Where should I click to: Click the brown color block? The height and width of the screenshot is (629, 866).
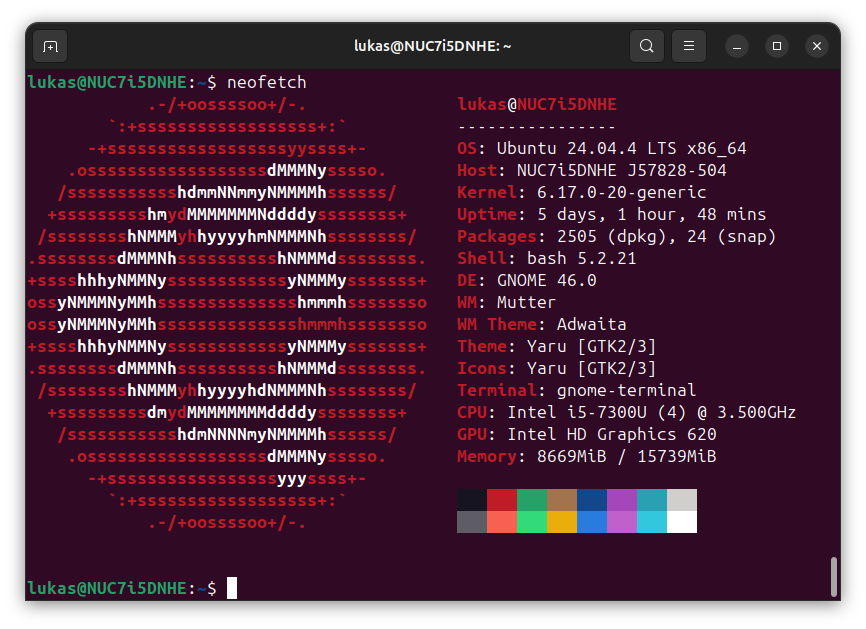point(562,500)
